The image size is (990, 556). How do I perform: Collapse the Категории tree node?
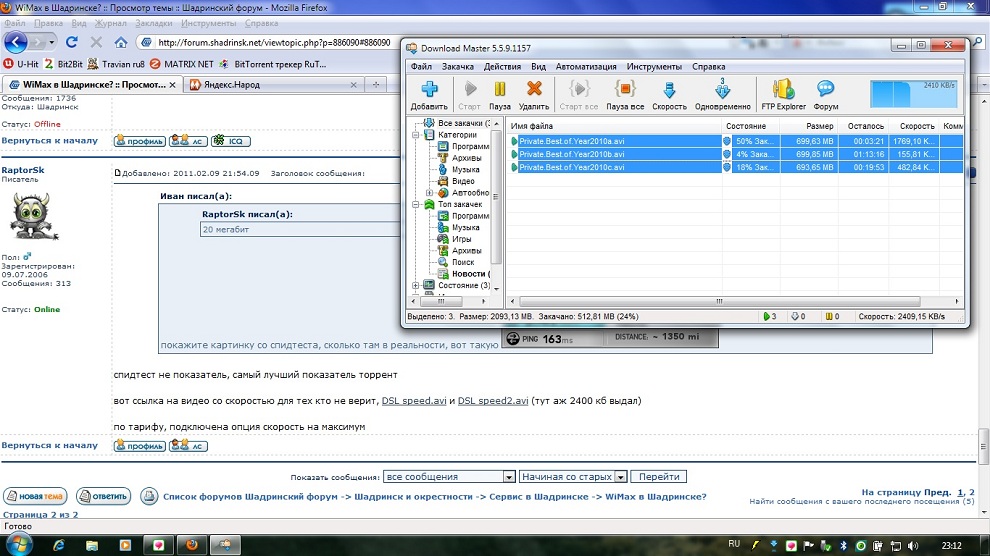pos(415,135)
